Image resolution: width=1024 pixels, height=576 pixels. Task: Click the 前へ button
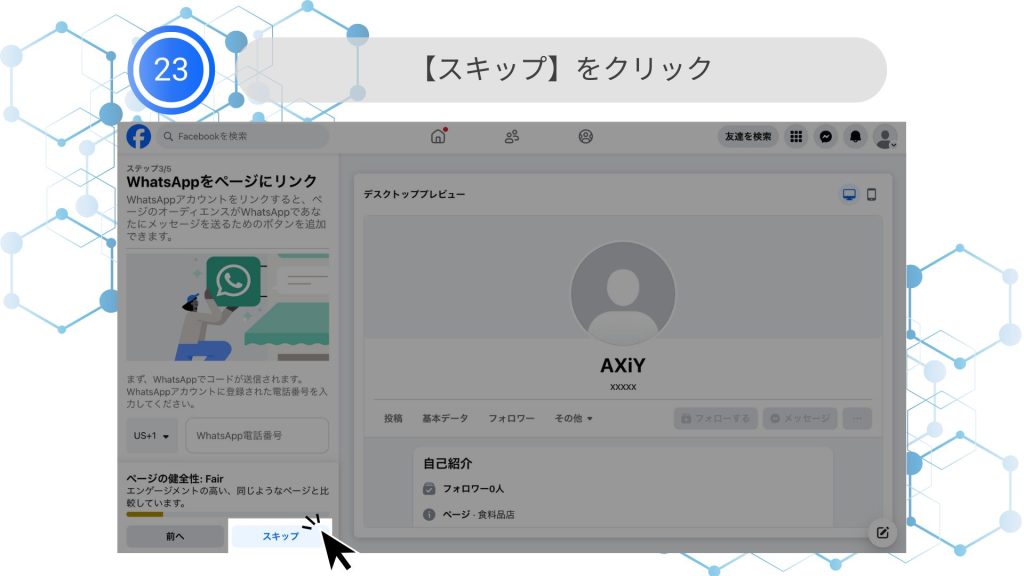tap(175, 536)
